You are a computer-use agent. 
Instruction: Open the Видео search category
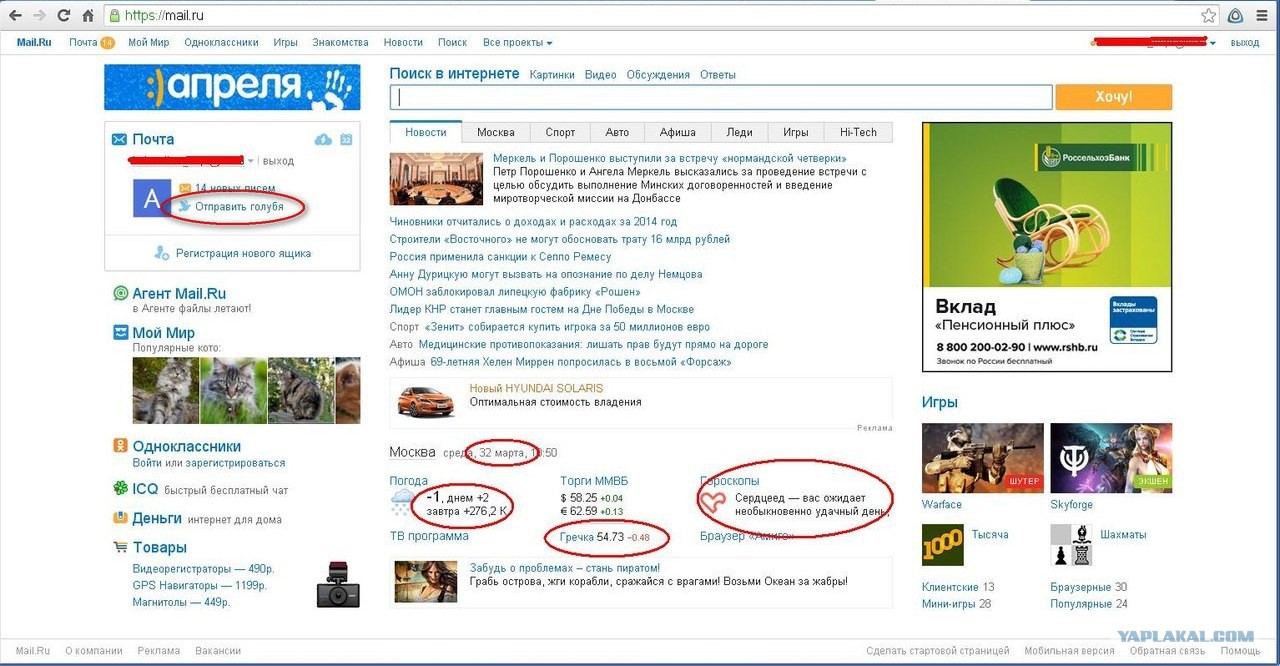pyautogui.click(x=600, y=75)
